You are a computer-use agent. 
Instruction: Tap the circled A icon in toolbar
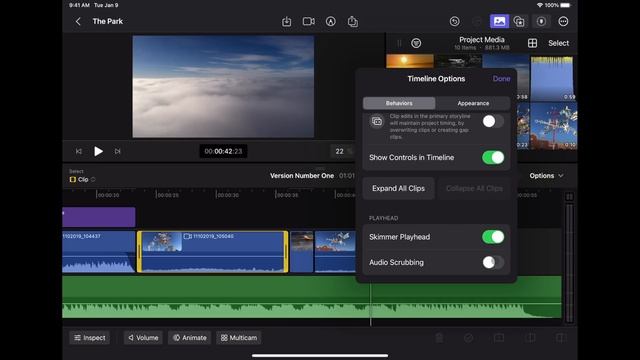coord(331,21)
